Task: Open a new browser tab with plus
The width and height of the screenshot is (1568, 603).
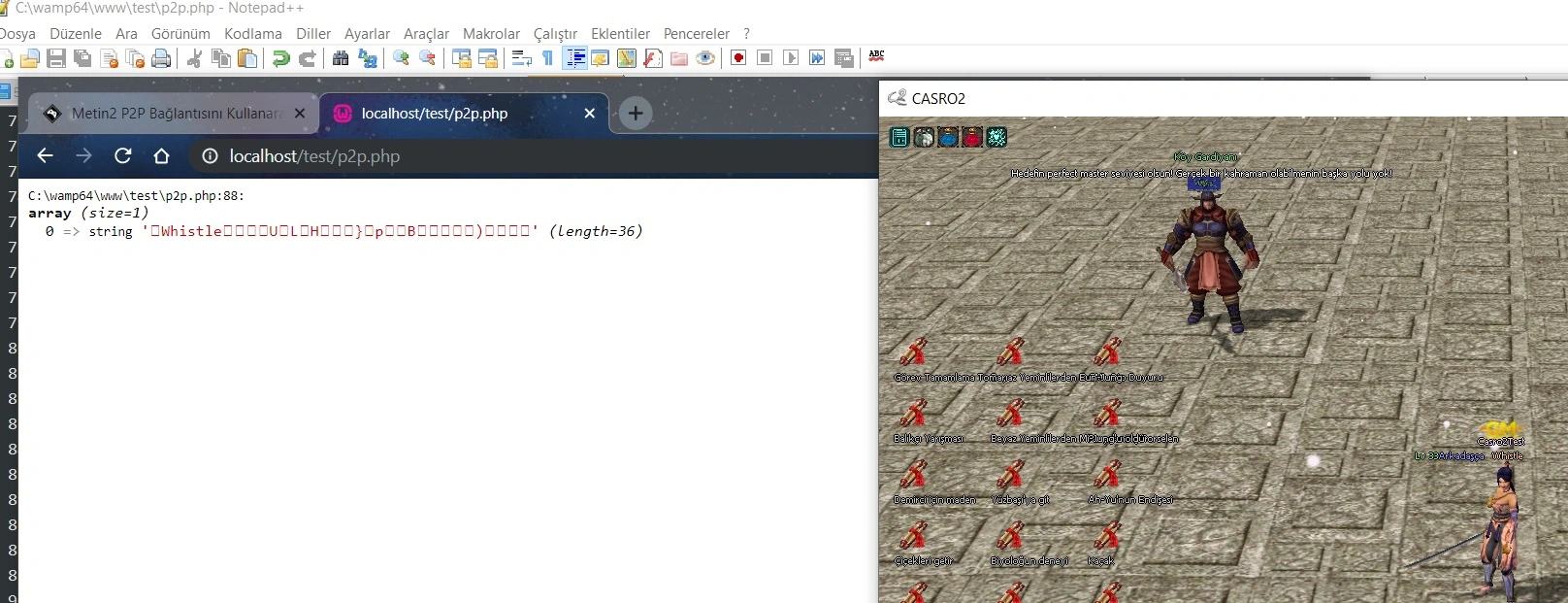Action: (x=636, y=114)
